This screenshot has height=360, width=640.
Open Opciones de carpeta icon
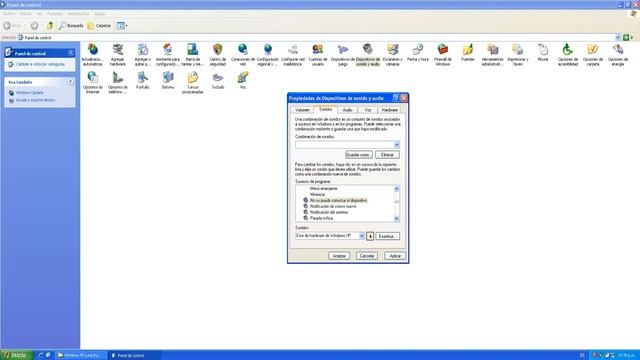tap(593, 54)
